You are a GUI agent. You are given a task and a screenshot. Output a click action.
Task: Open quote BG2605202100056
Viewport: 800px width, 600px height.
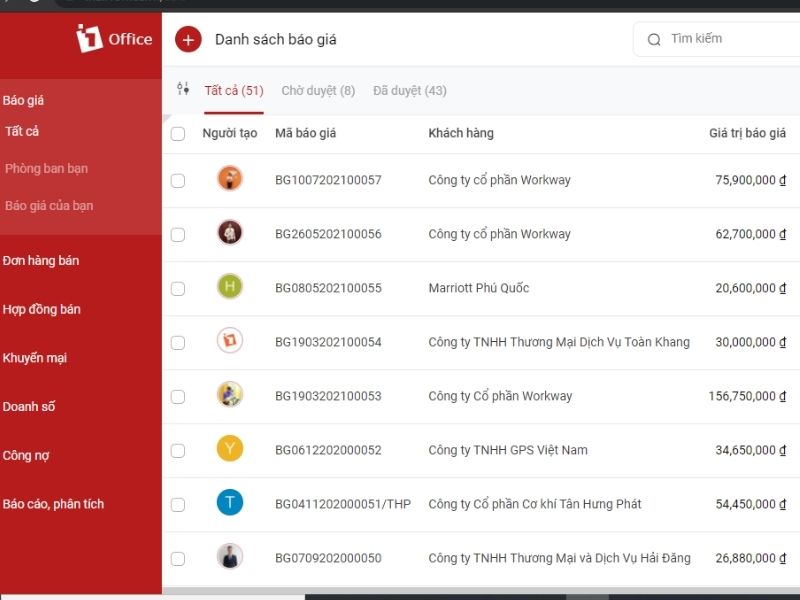coord(328,234)
